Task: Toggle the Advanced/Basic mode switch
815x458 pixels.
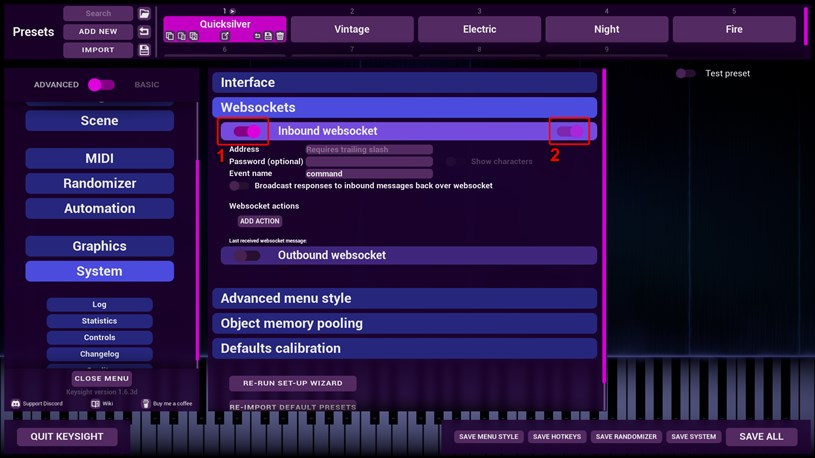Action: point(101,85)
